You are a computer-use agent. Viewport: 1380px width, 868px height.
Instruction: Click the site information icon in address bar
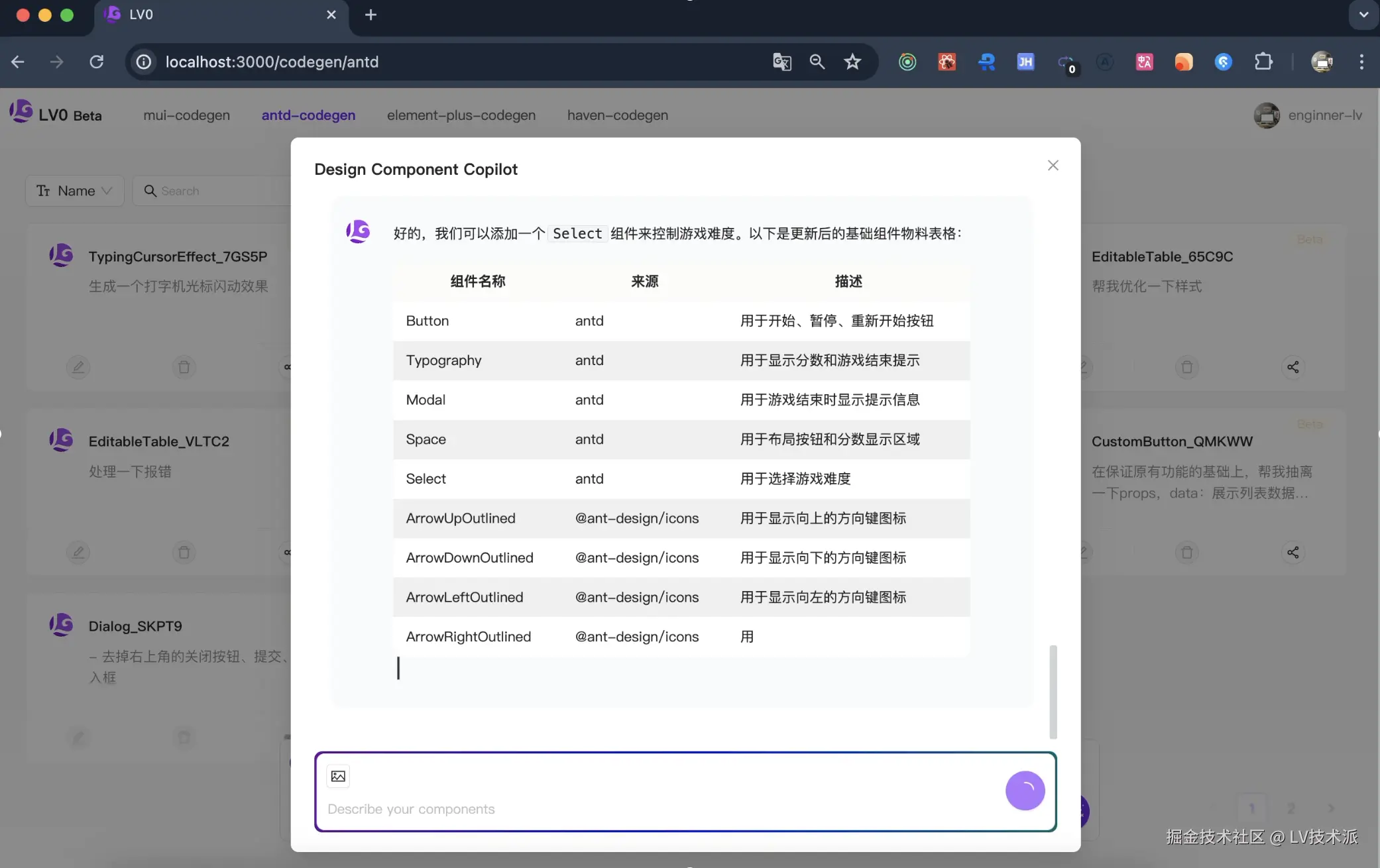pos(143,62)
